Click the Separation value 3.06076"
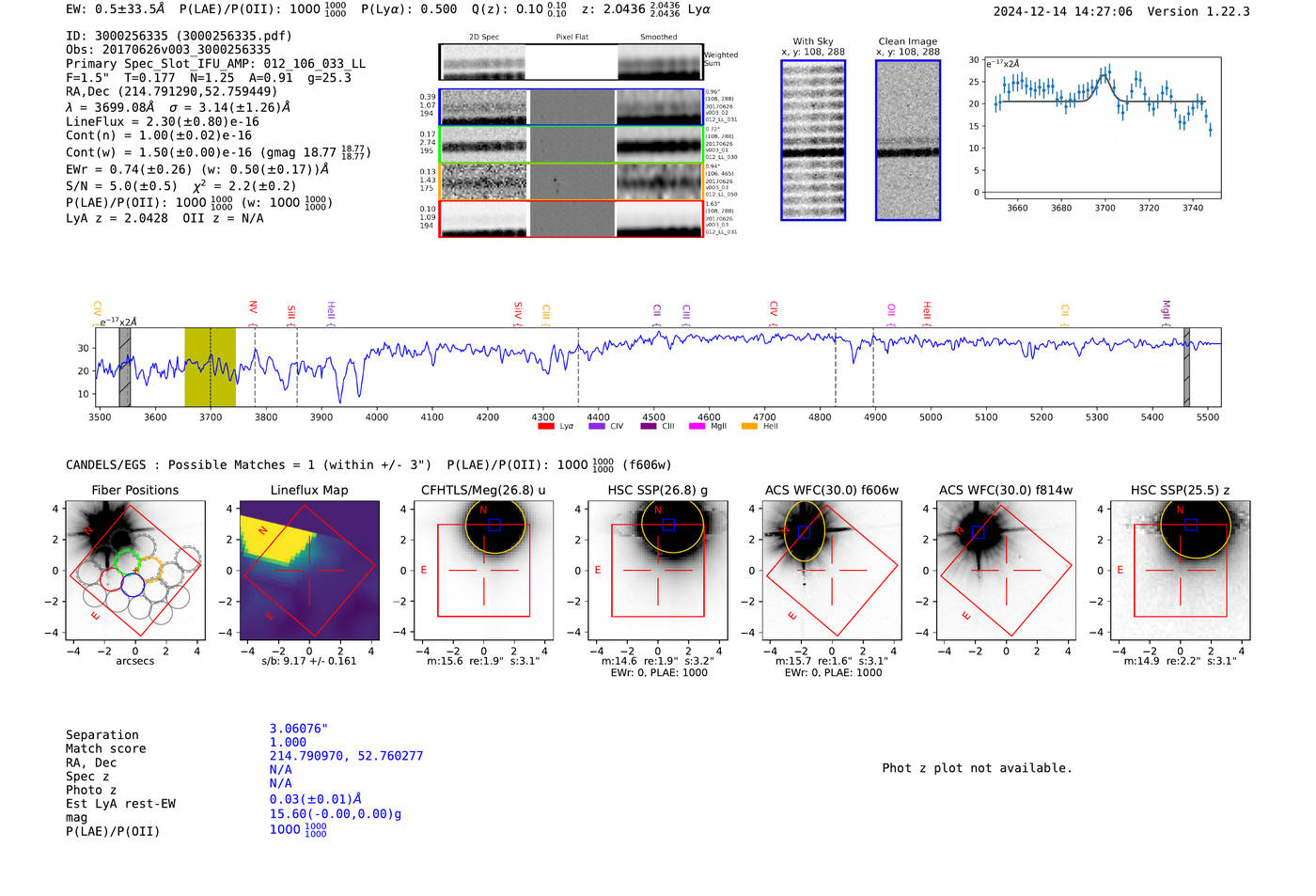 click(298, 729)
